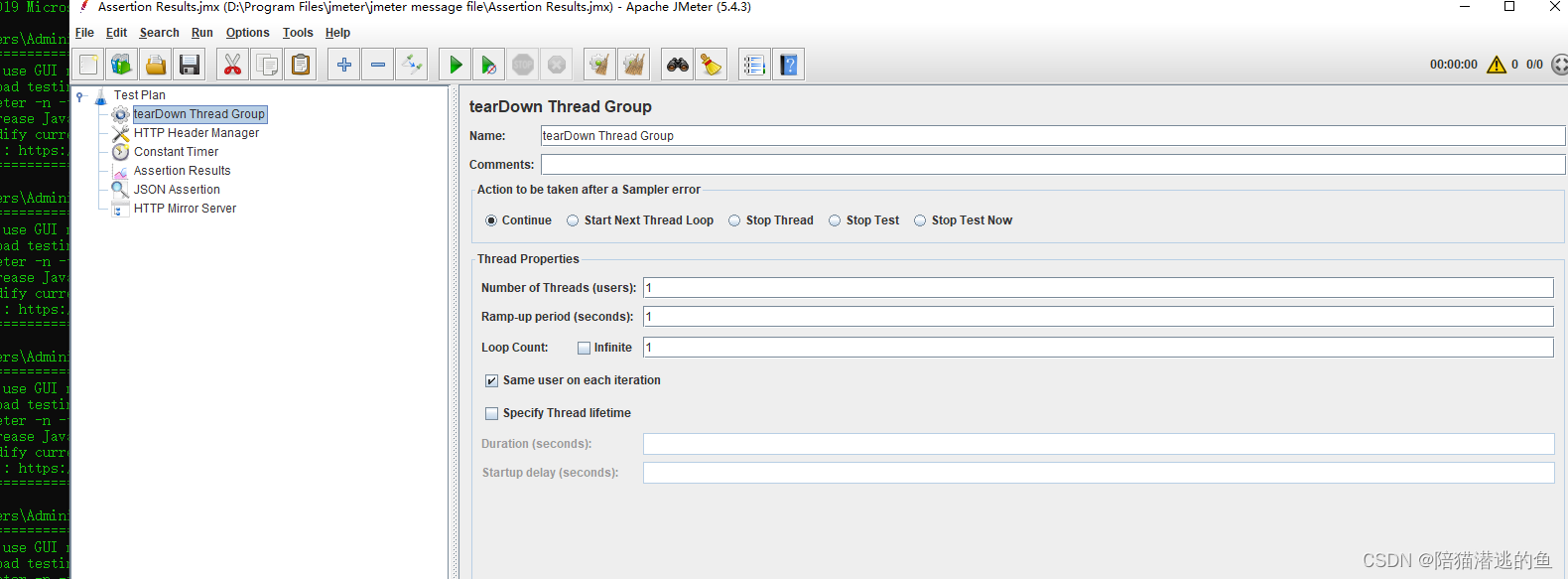Click the greyed Stop test icon
The height and width of the screenshot is (579, 1568).
[523, 65]
